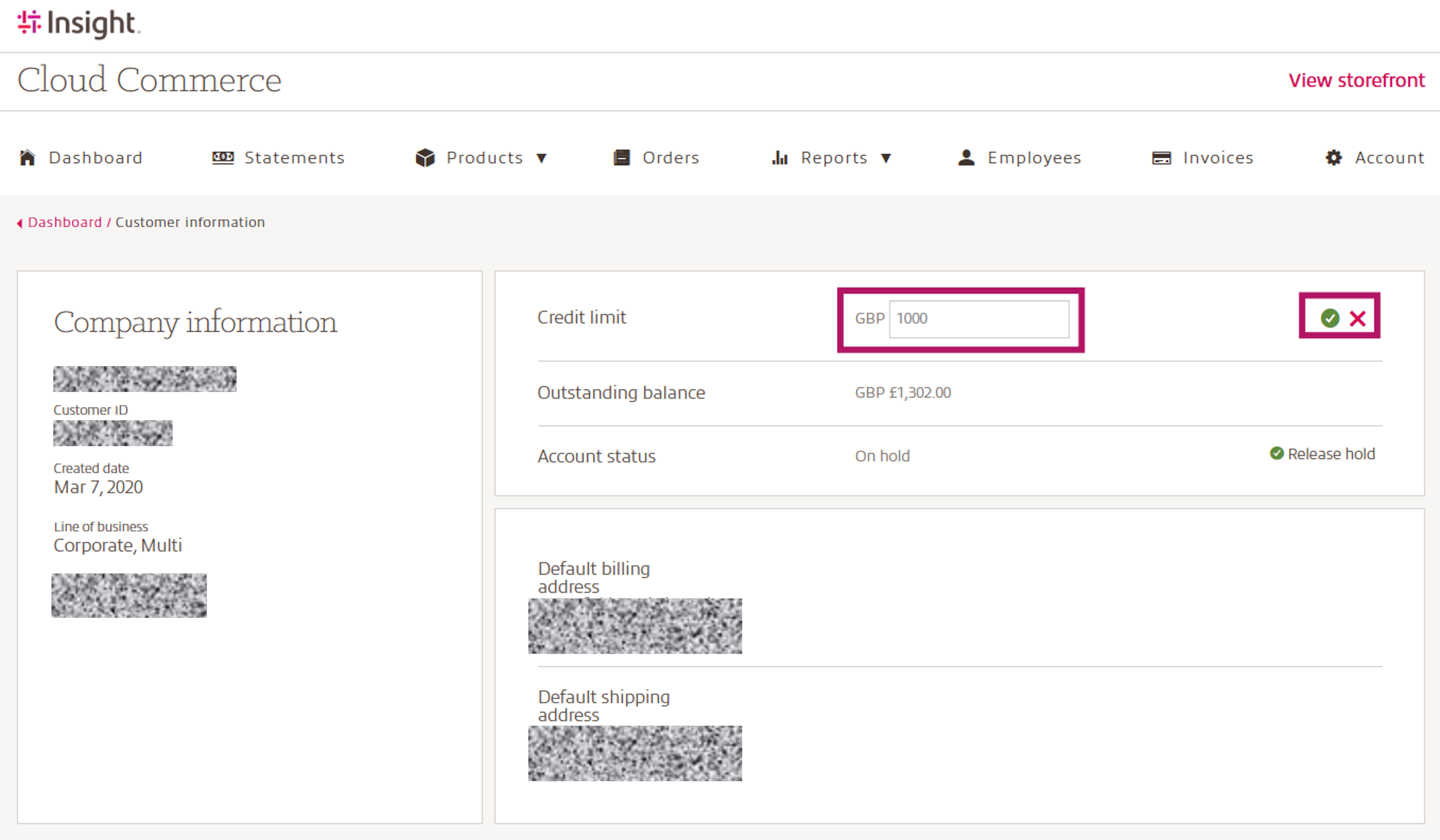Image resolution: width=1440 pixels, height=840 pixels.
Task: Click the View storefront link
Action: 1356,81
